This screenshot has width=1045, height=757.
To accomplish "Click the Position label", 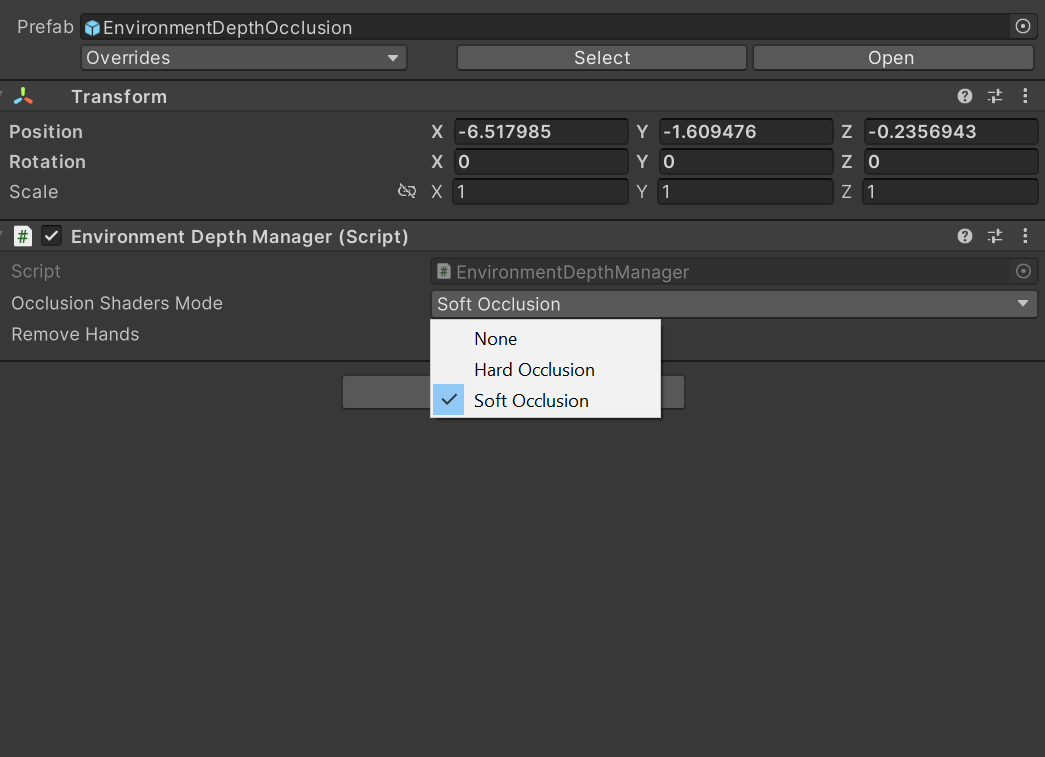I will [x=46, y=131].
